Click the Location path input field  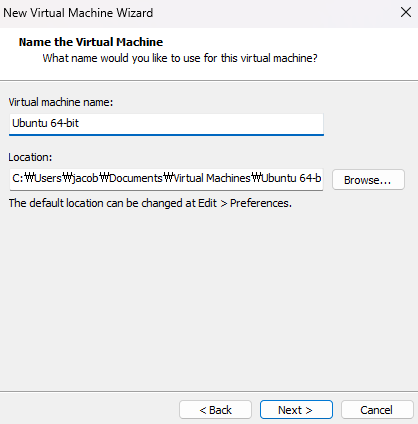click(x=166, y=179)
